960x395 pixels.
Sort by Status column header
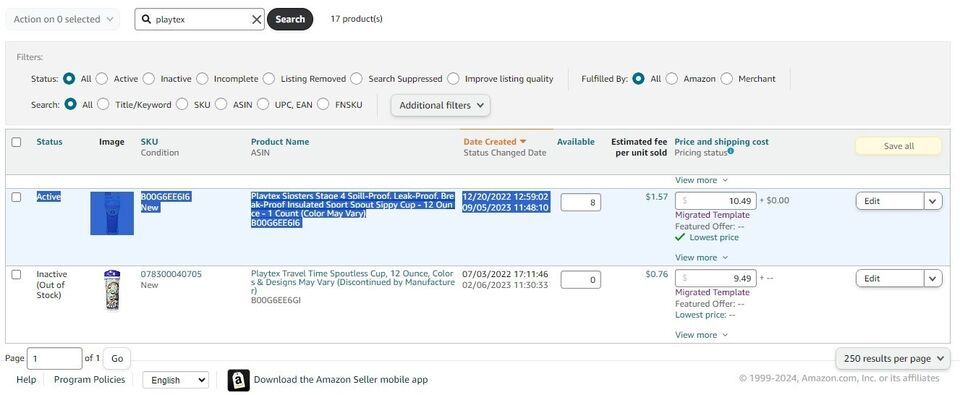50,141
